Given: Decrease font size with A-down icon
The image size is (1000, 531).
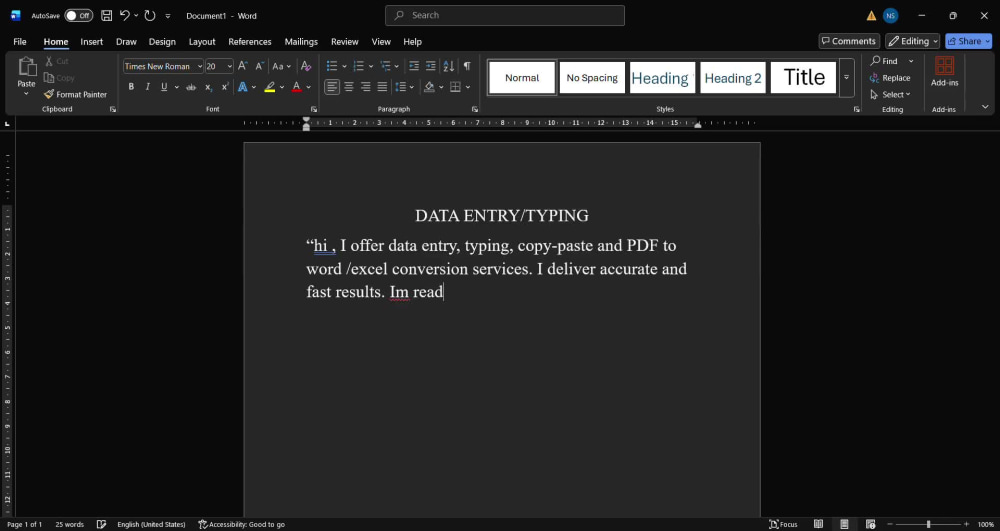Looking at the screenshot, I should tap(260, 66).
